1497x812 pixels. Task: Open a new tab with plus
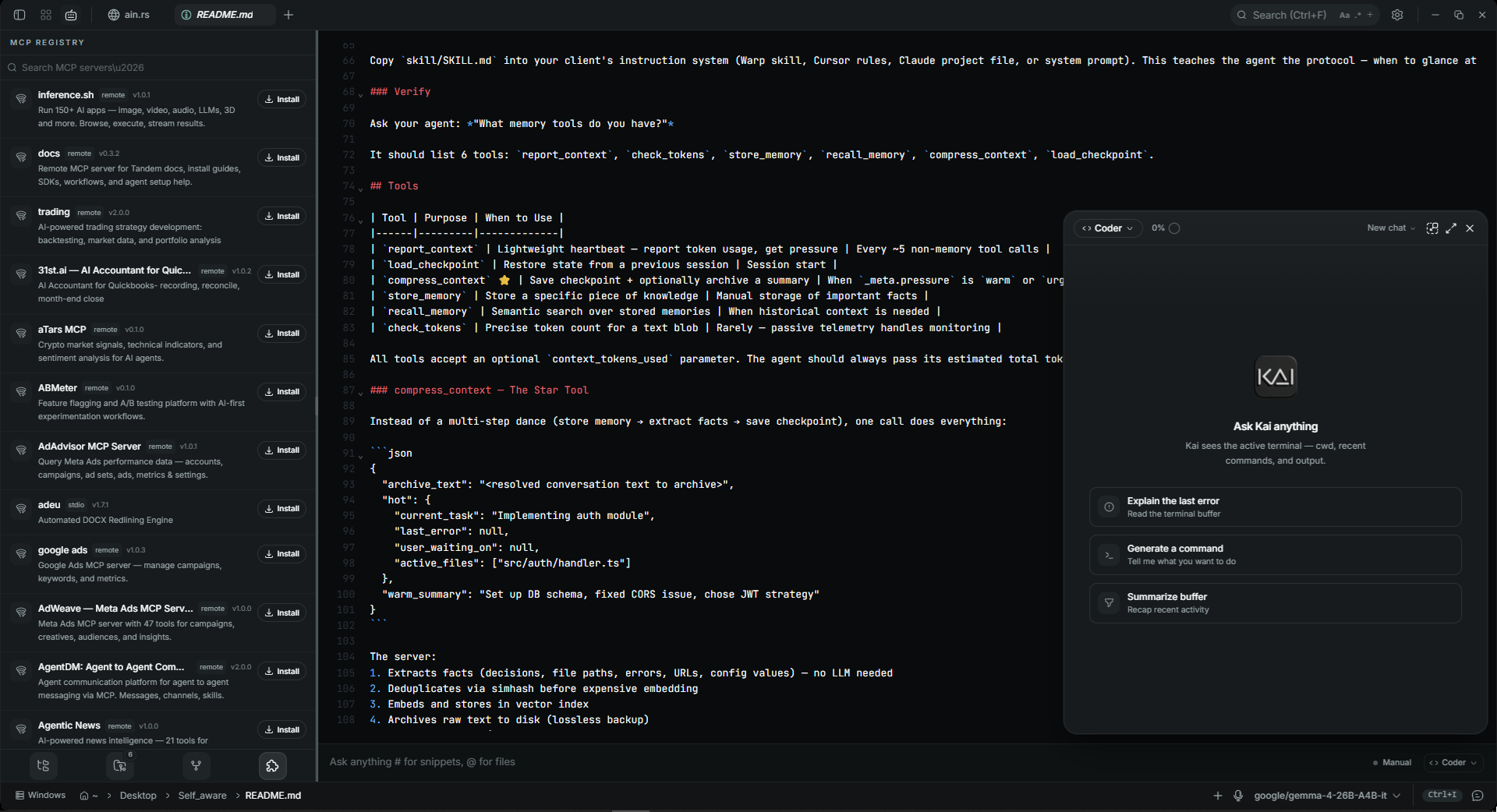coord(288,15)
